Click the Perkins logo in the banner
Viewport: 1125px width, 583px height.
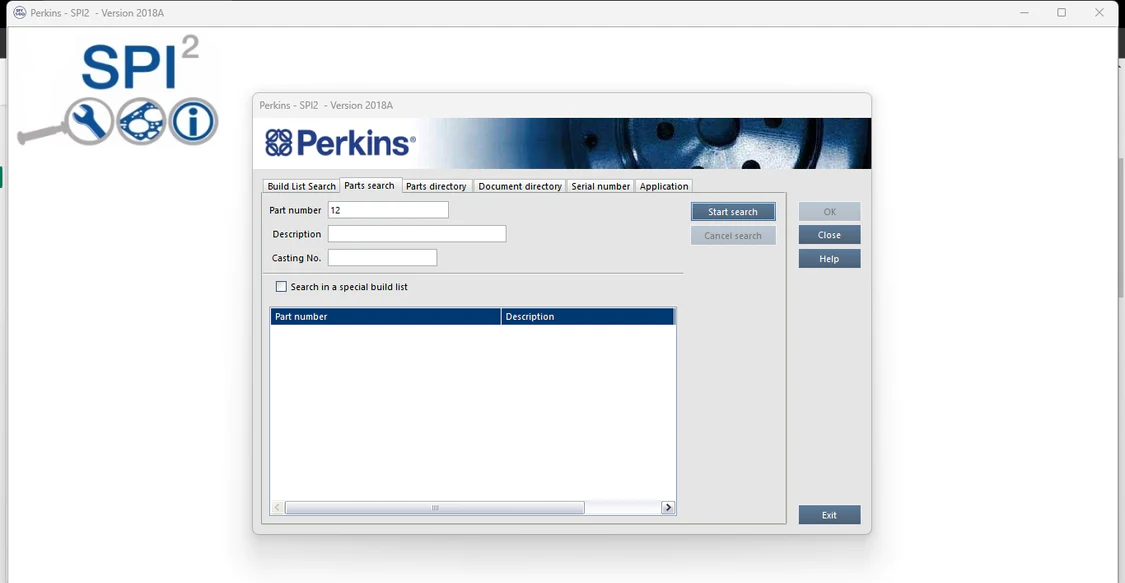pyautogui.click(x=340, y=144)
